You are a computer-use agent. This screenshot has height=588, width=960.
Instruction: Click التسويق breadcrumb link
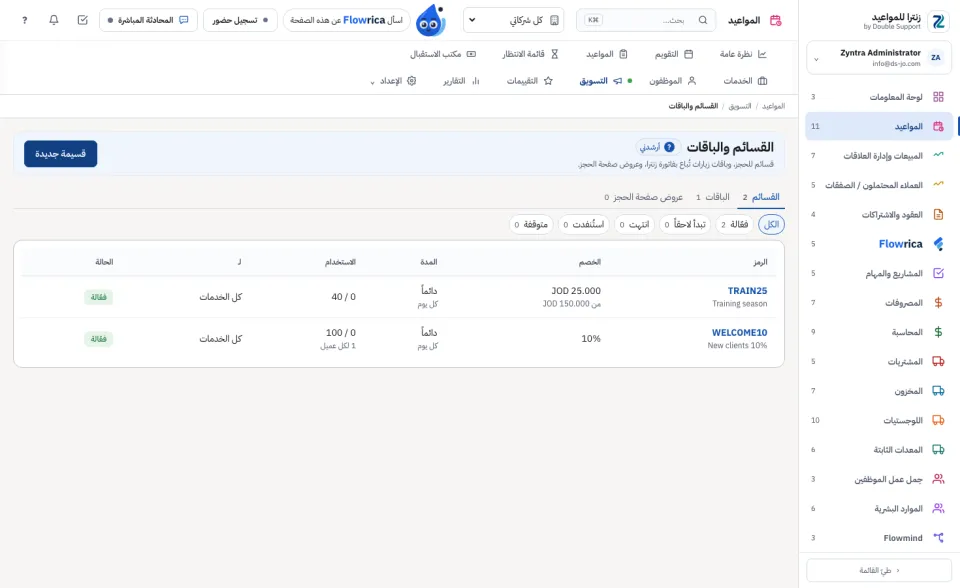click(x=740, y=106)
